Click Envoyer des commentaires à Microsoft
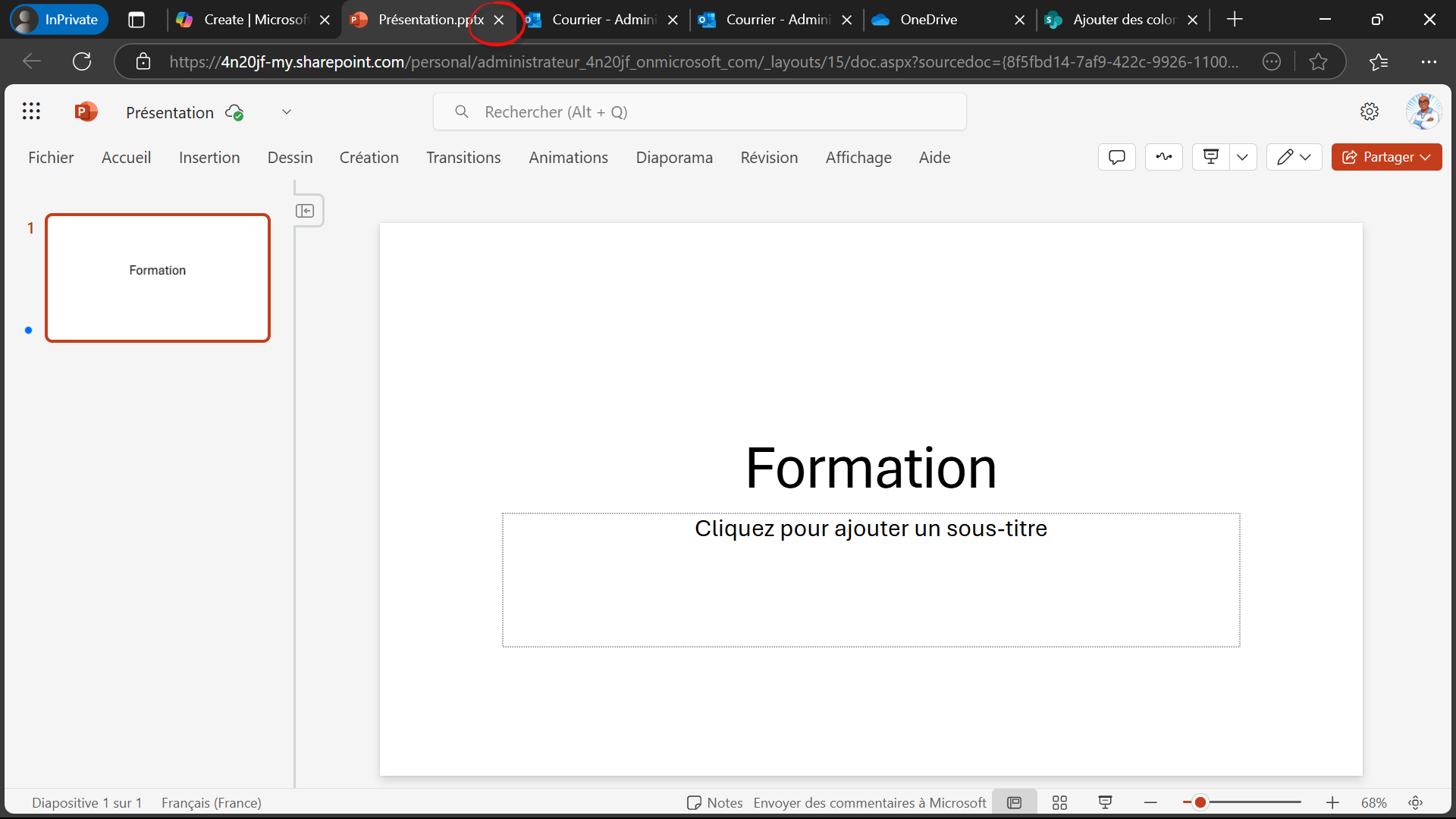The image size is (1456, 819). pyautogui.click(x=870, y=802)
